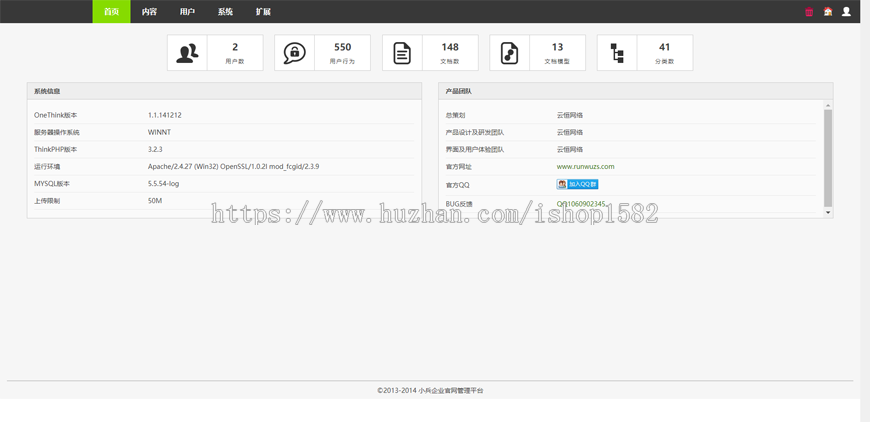Click the BUG反馈 label
The height and width of the screenshot is (422, 870).
point(459,204)
